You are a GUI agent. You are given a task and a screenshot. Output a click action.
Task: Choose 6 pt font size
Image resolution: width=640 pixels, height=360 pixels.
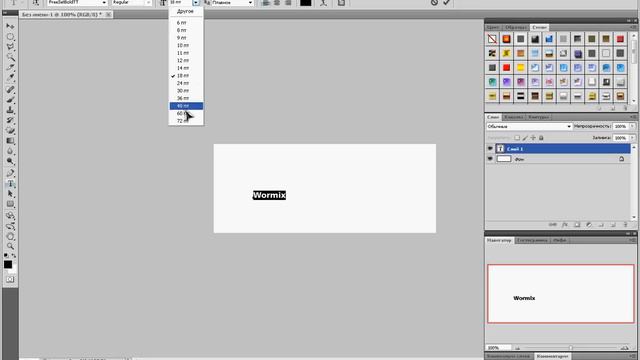pos(186,22)
